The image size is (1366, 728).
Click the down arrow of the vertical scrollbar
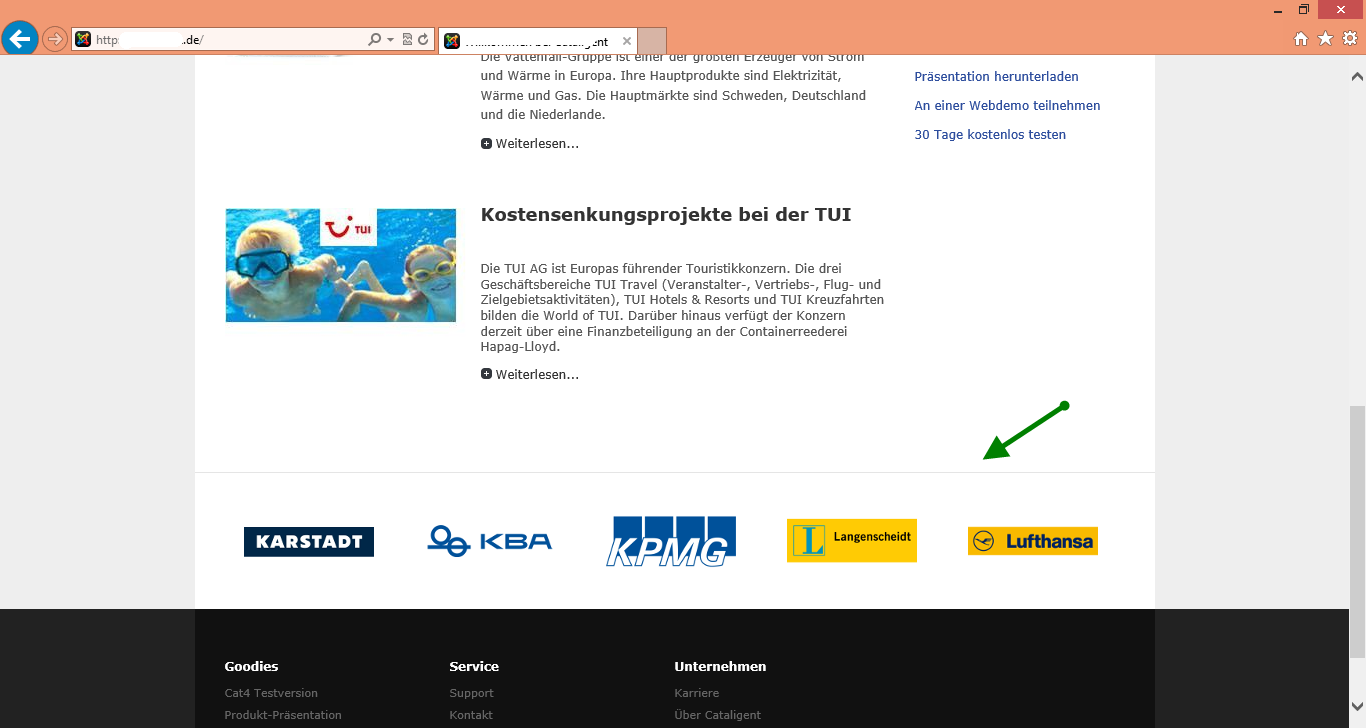click(x=1357, y=707)
